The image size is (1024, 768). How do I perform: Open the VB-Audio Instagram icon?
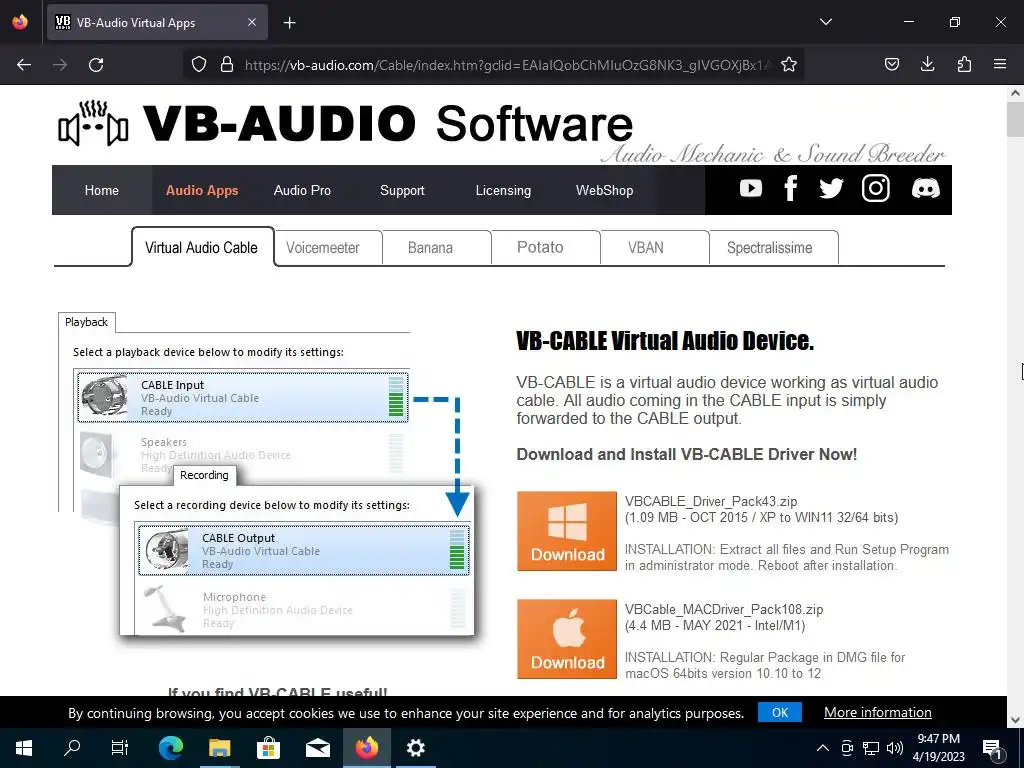(x=875, y=189)
